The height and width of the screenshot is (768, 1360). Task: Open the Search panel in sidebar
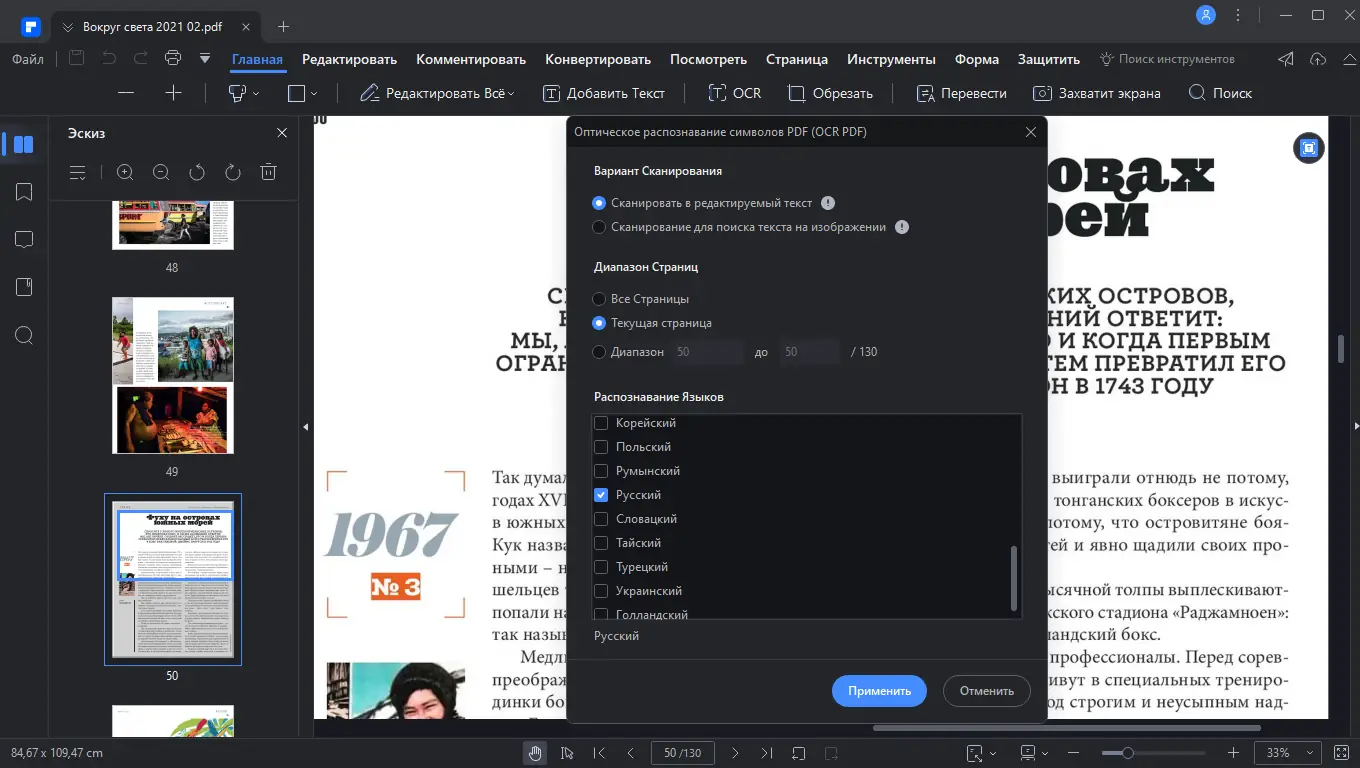pyautogui.click(x=22, y=335)
